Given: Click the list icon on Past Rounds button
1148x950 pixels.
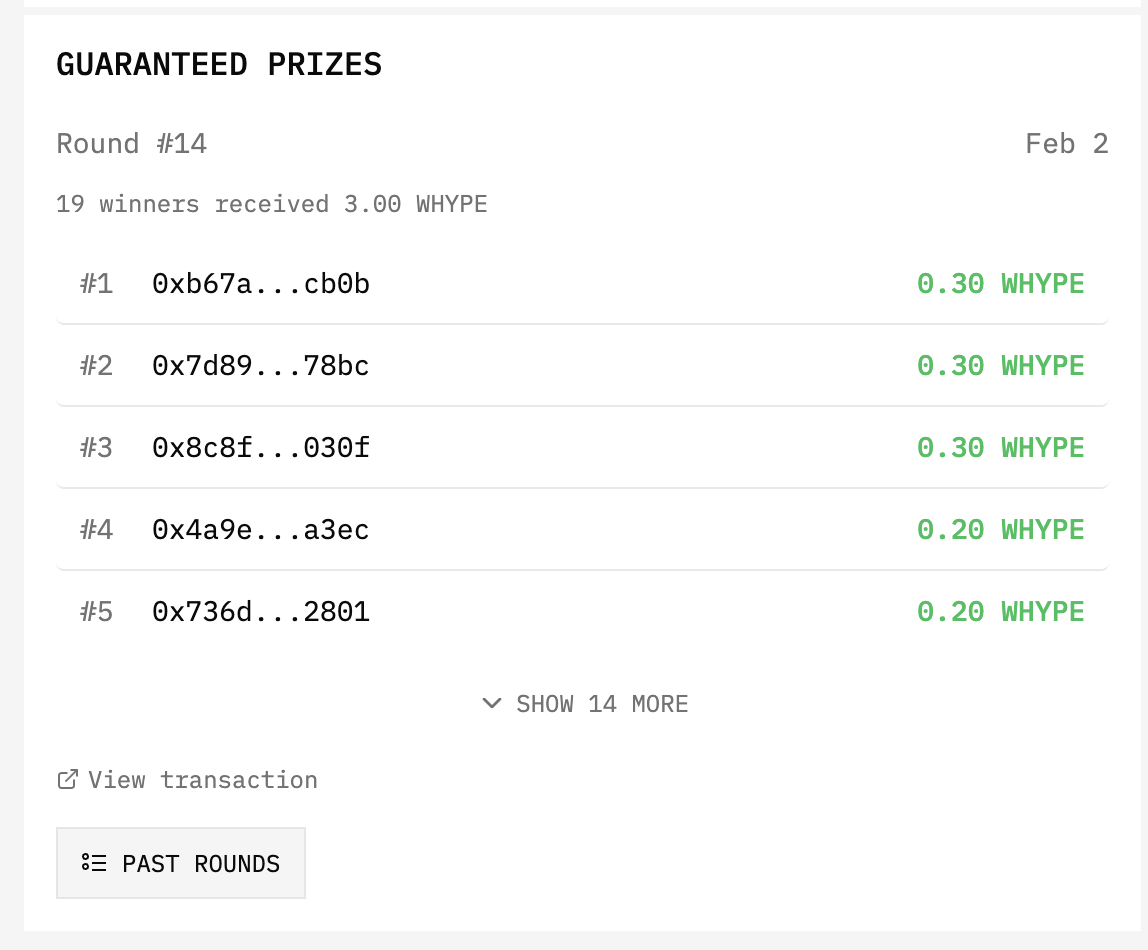Looking at the screenshot, I should pos(94,863).
